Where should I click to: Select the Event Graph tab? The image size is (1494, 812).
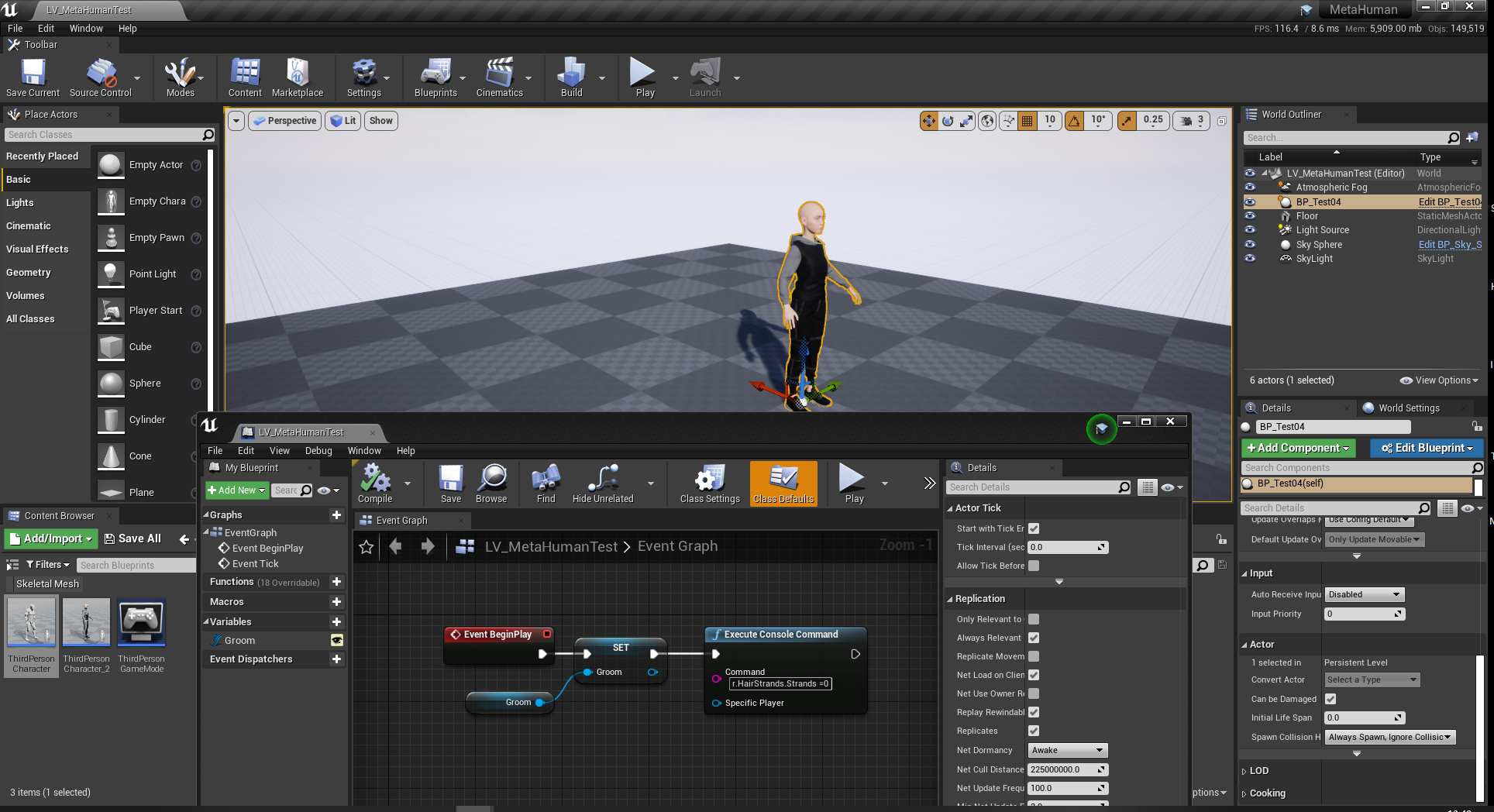(401, 521)
